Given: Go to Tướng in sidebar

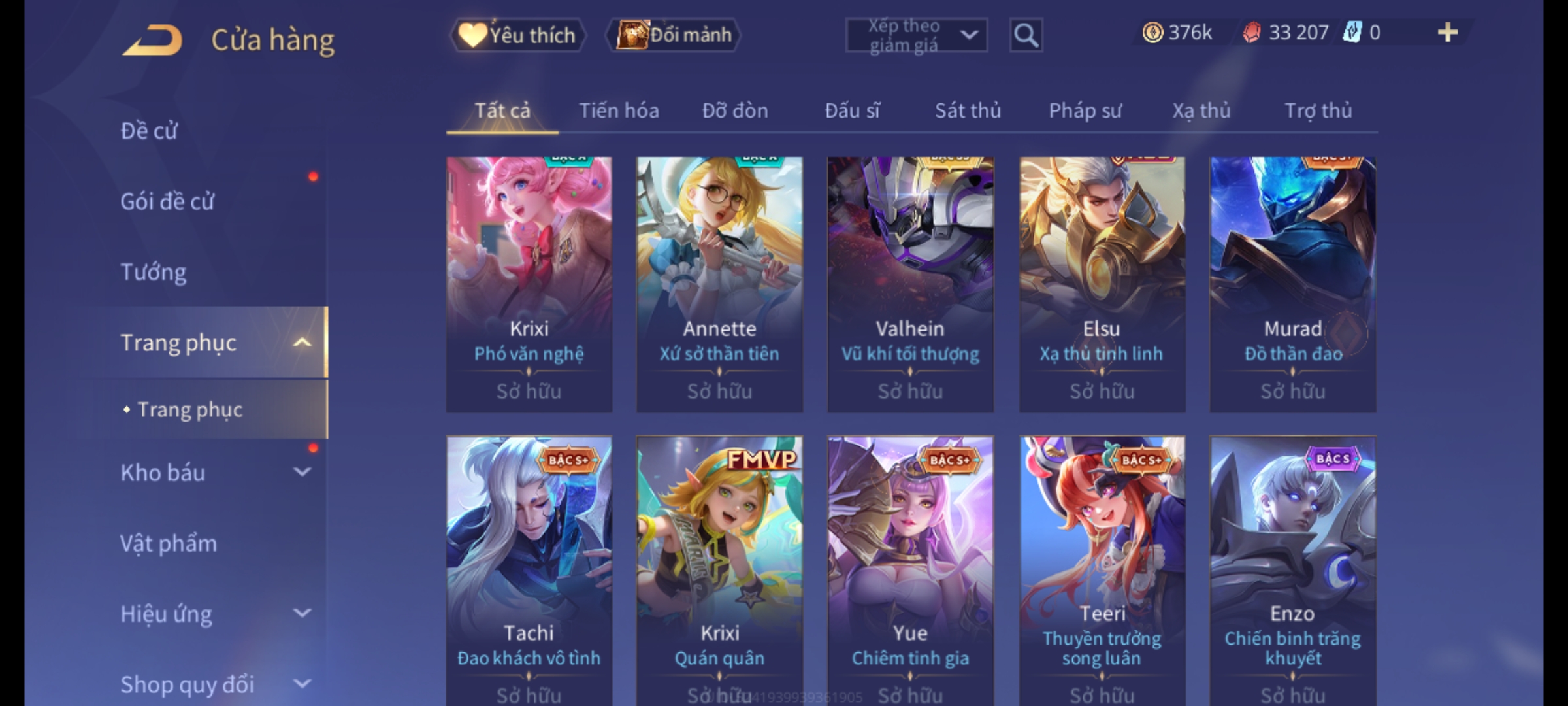Looking at the screenshot, I should pyautogui.click(x=154, y=272).
